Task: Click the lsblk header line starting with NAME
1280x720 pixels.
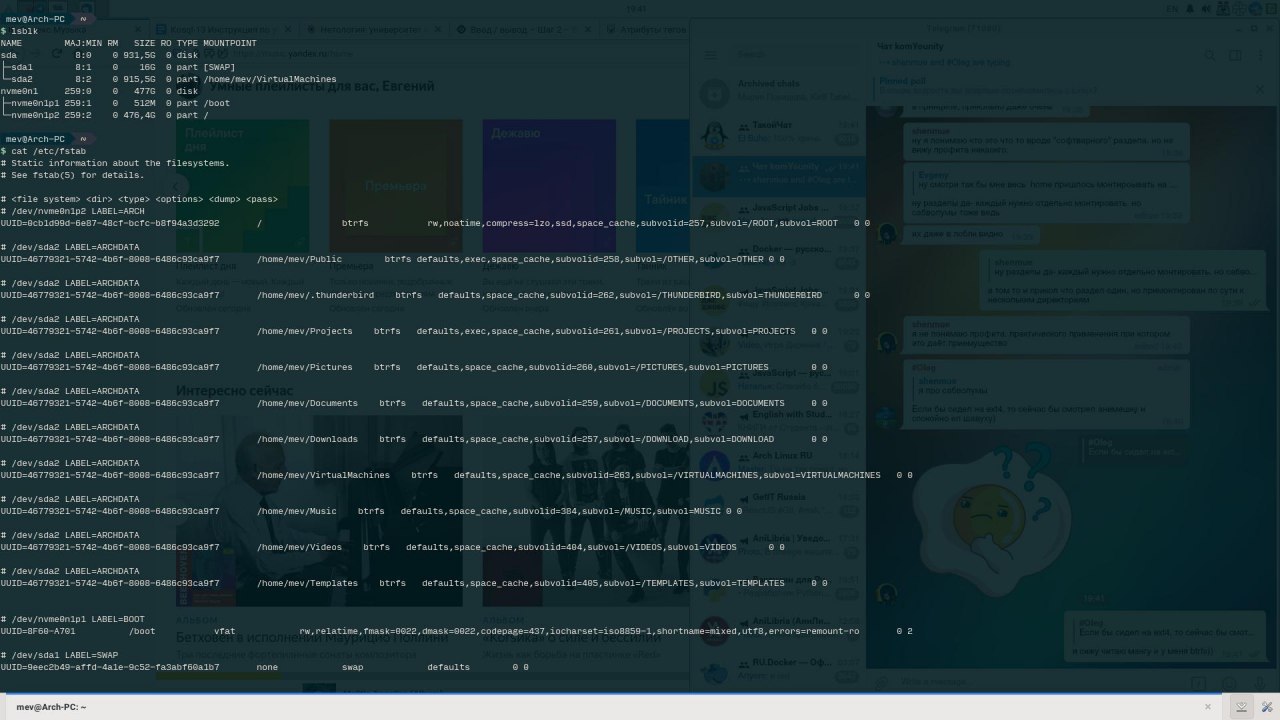Action: coord(128,44)
